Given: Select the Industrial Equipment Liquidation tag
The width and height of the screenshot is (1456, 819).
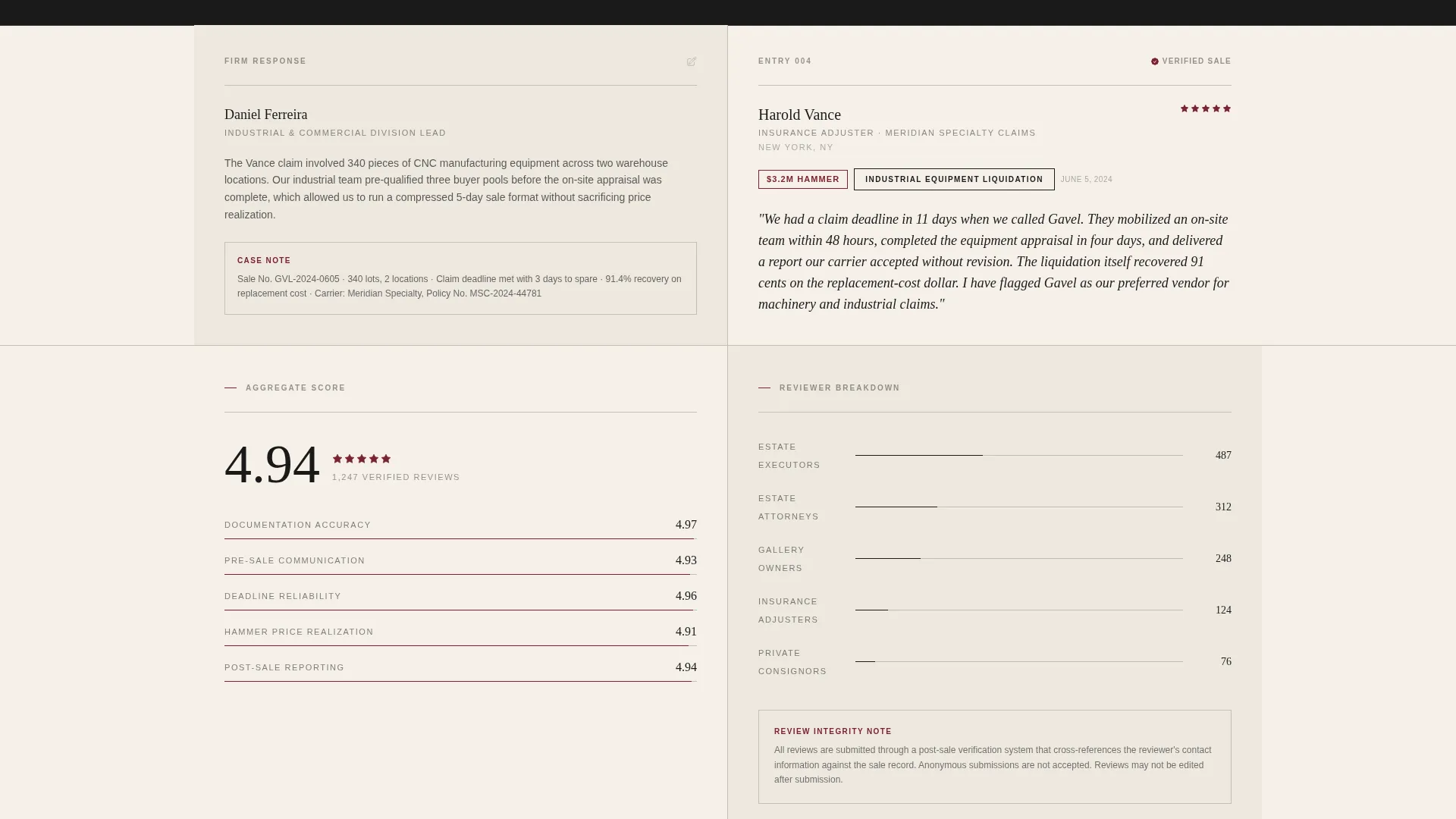Looking at the screenshot, I should click(x=954, y=180).
